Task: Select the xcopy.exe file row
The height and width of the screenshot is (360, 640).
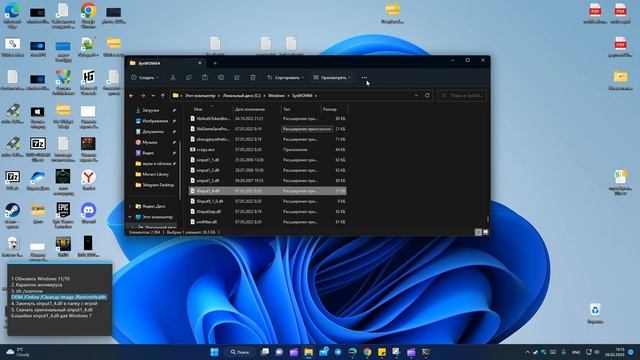Action: (x=267, y=149)
